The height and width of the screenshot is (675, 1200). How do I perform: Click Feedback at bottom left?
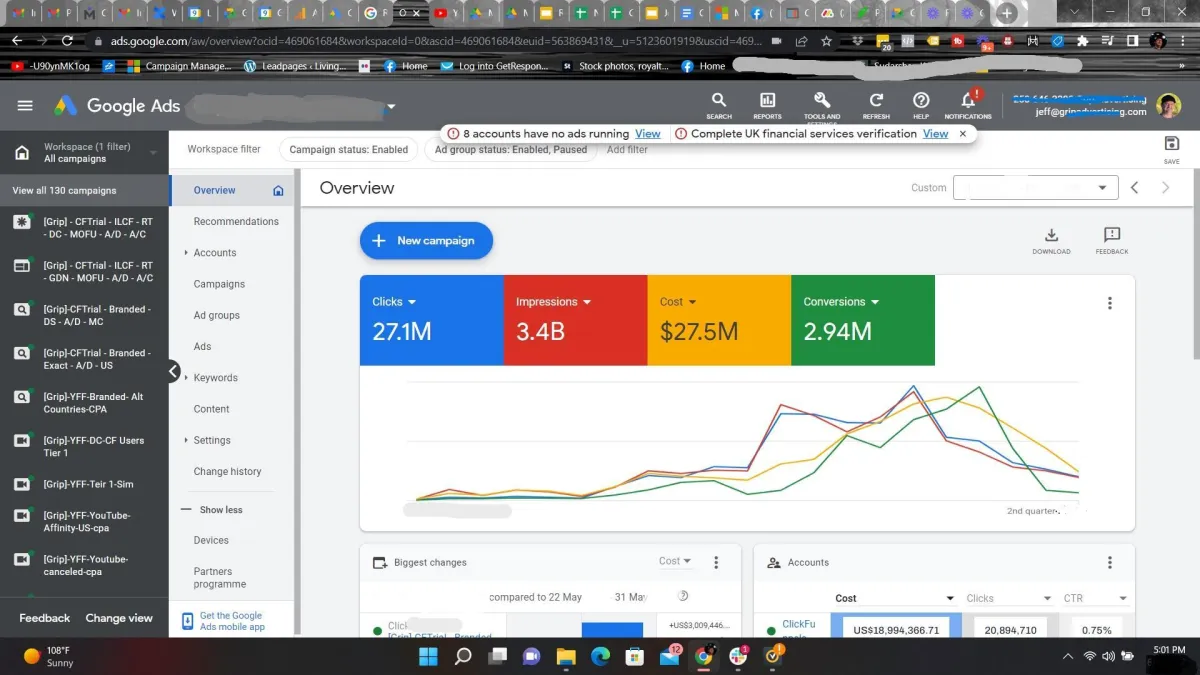44,618
